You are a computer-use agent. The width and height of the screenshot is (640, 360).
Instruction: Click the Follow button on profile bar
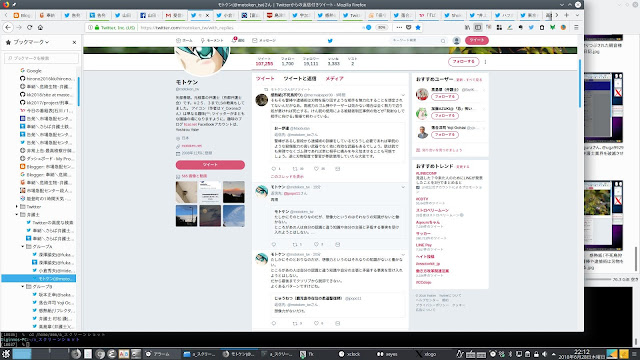463,61
